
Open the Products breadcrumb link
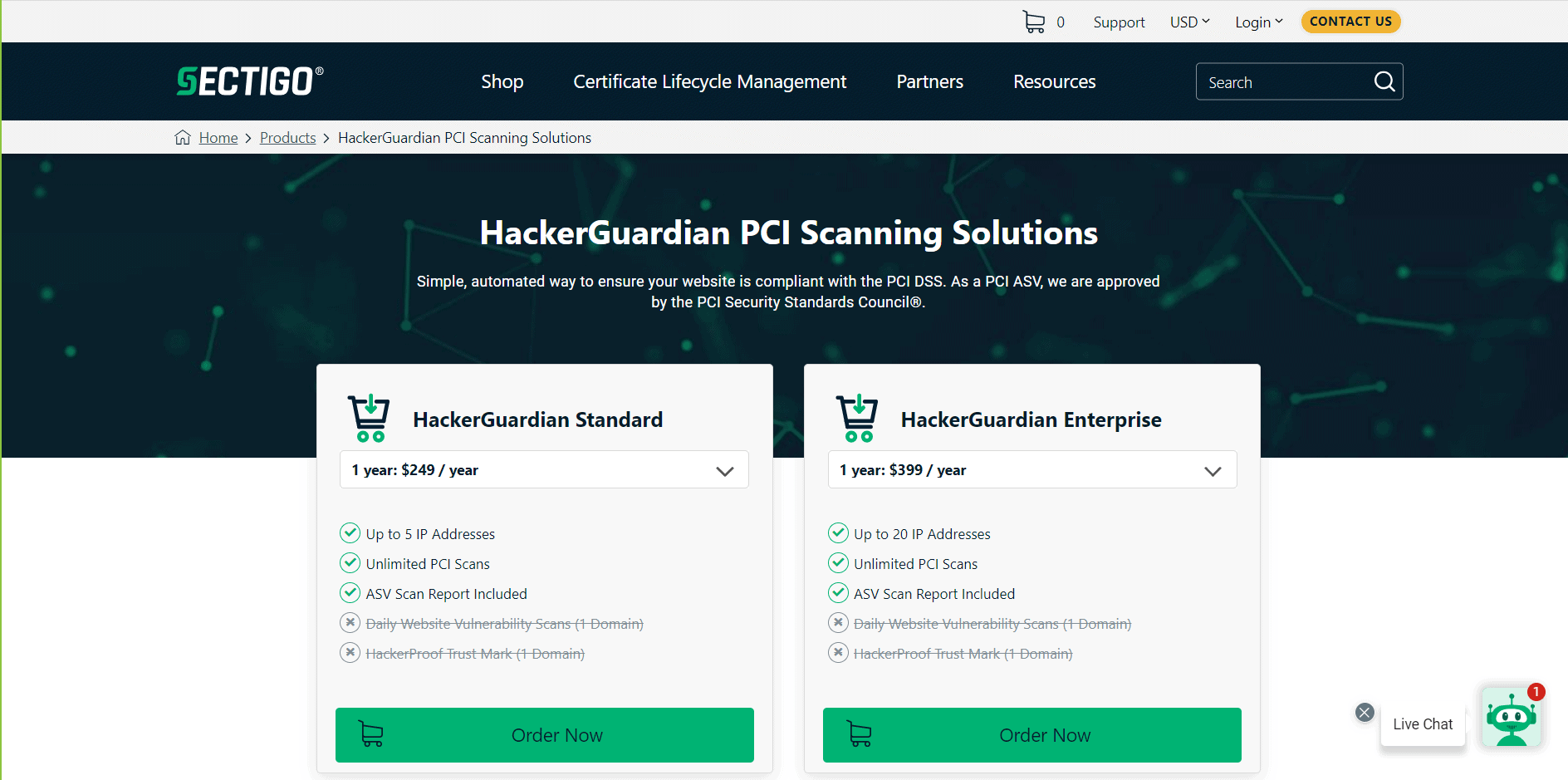pyautogui.click(x=287, y=137)
